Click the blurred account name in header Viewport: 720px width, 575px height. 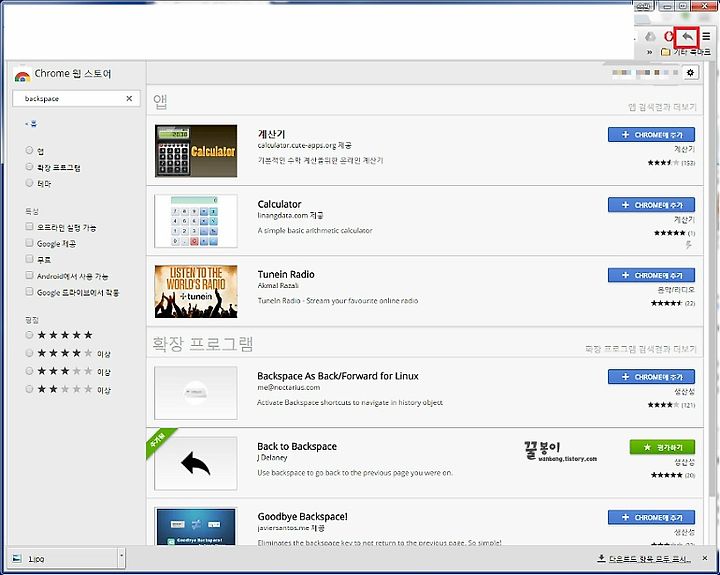click(x=645, y=73)
